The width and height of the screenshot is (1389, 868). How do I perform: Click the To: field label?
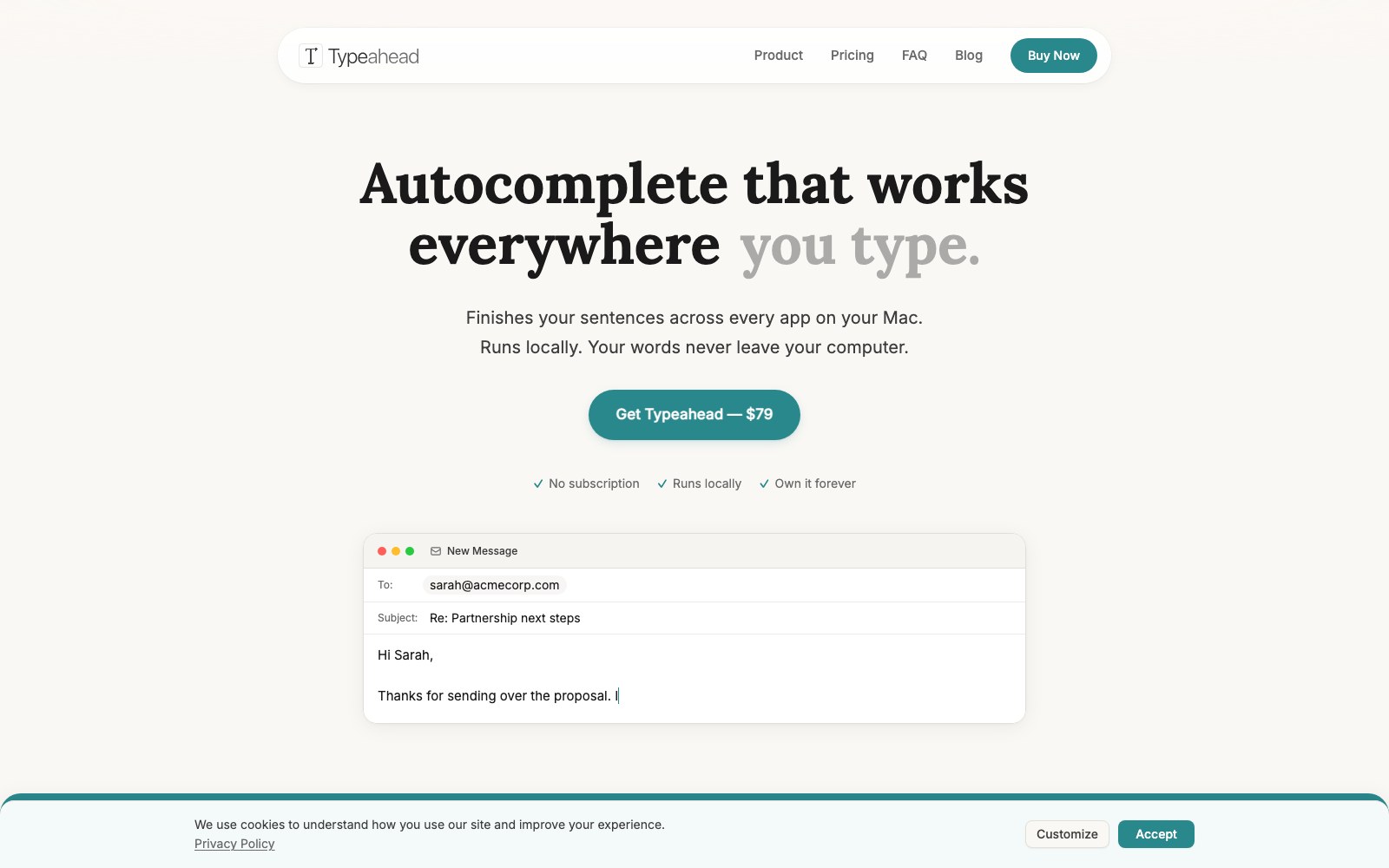[x=385, y=585]
